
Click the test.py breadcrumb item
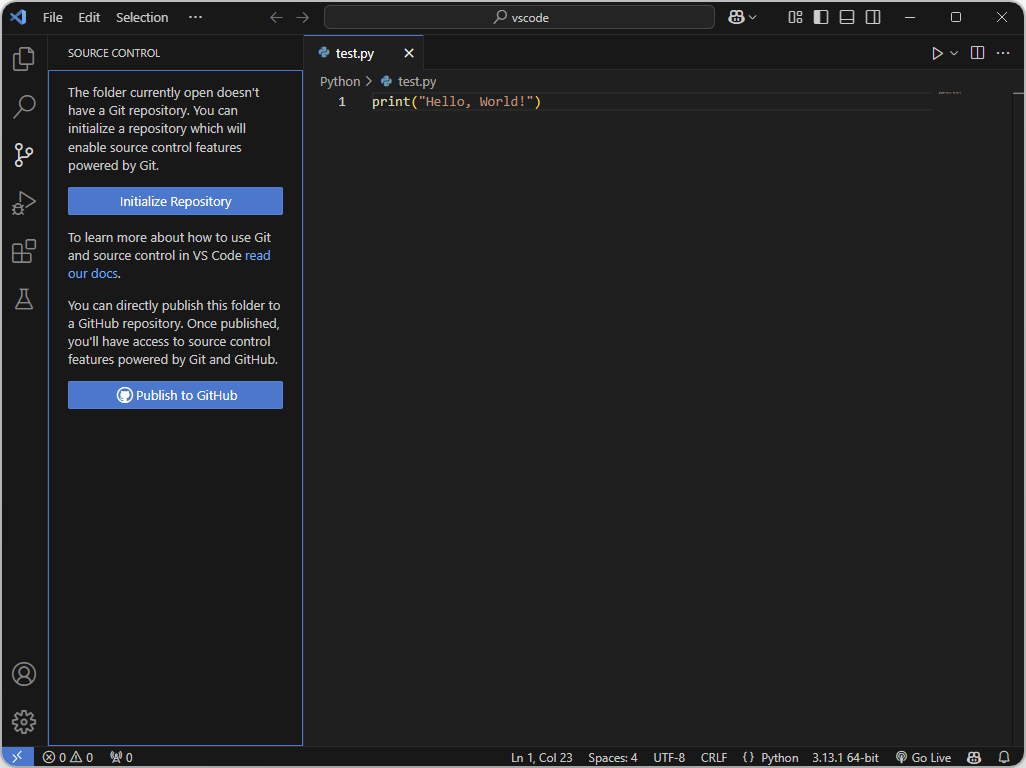409,82
